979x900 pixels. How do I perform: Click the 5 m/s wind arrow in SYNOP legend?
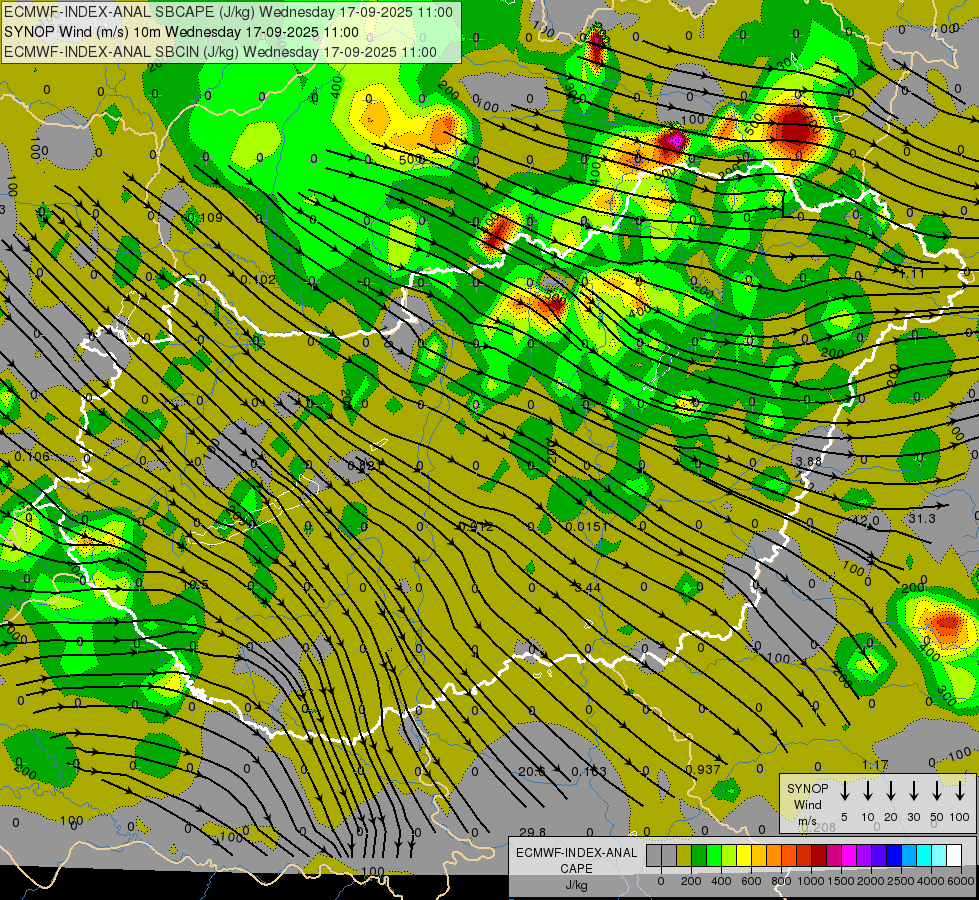tap(844, 791)
